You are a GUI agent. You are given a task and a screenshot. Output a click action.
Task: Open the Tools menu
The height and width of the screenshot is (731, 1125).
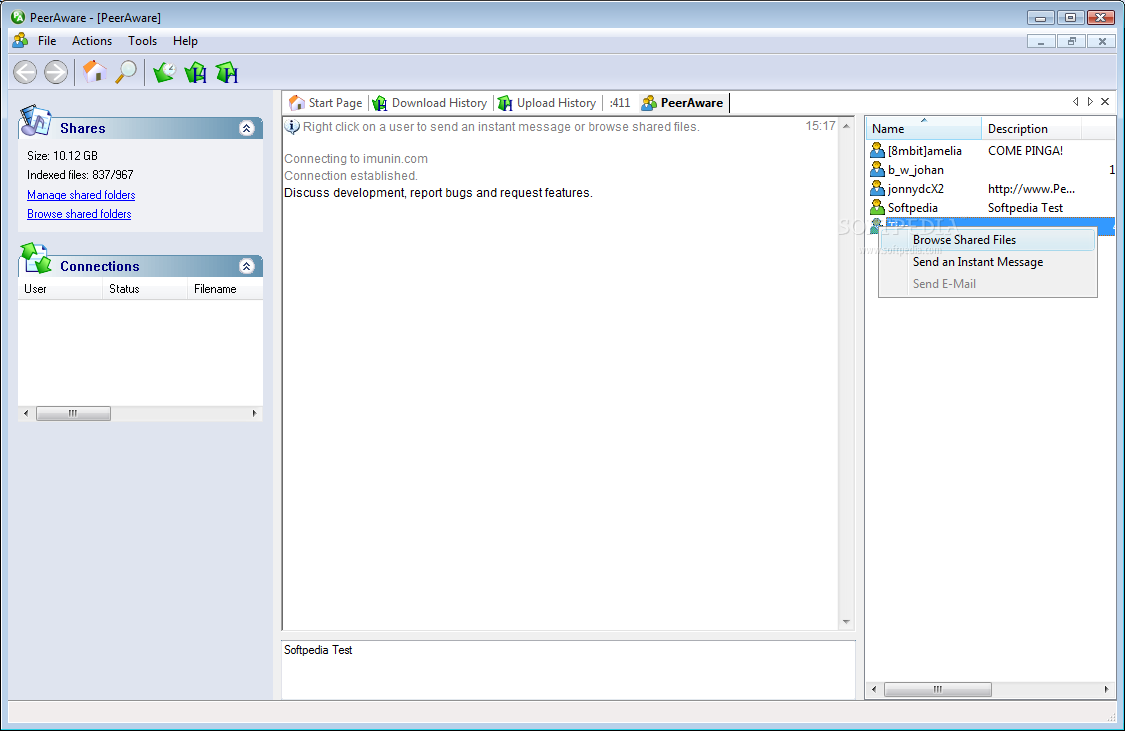[143, 41]
